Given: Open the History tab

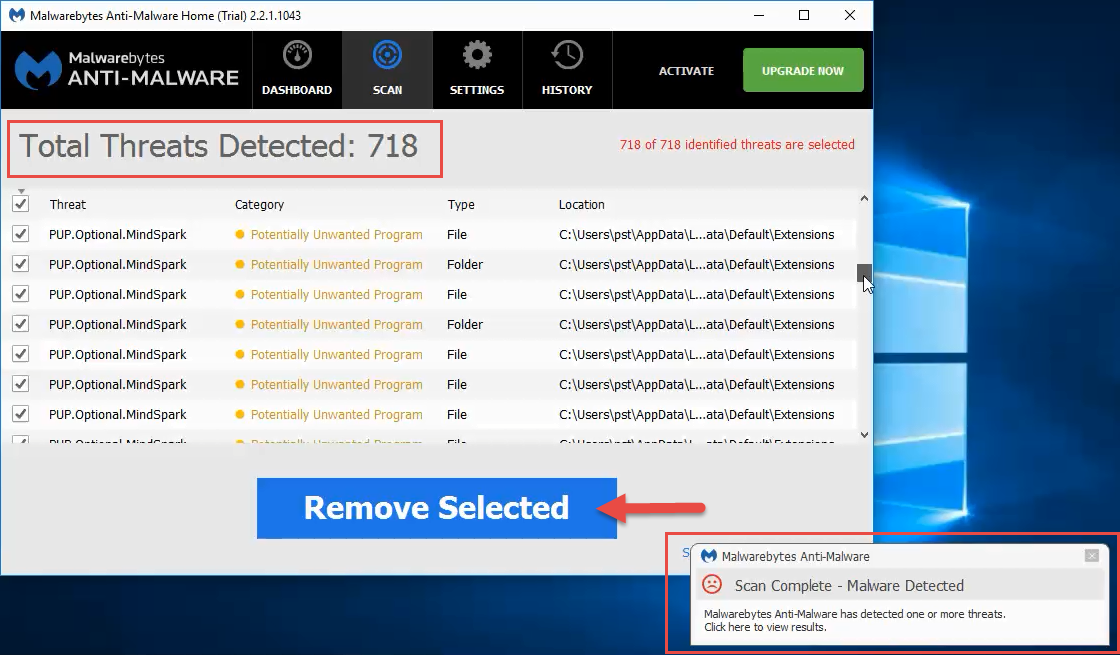Looking at the screenshot, I should click(x=566, y=70).
